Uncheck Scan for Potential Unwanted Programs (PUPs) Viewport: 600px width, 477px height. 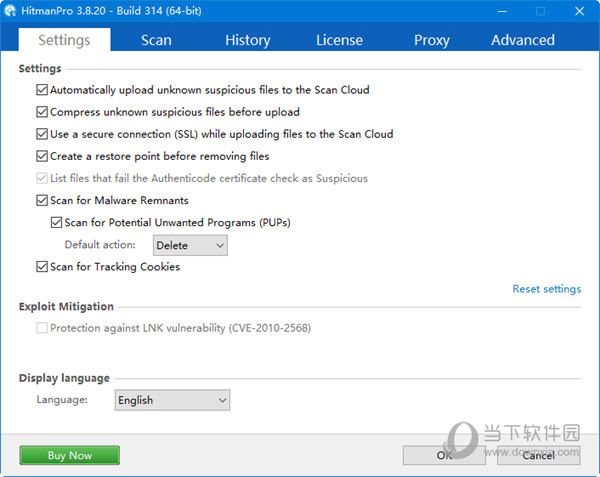coord(56,223)
